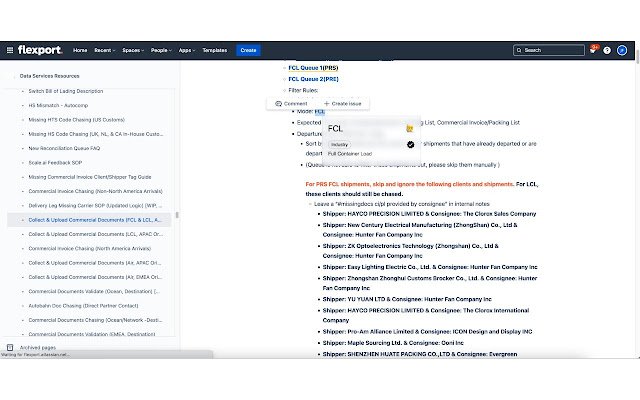Open Commercial Invoice Chasing (North America Arrivals)
This screenshot has width=640, height=400.
tap(90, 248)
